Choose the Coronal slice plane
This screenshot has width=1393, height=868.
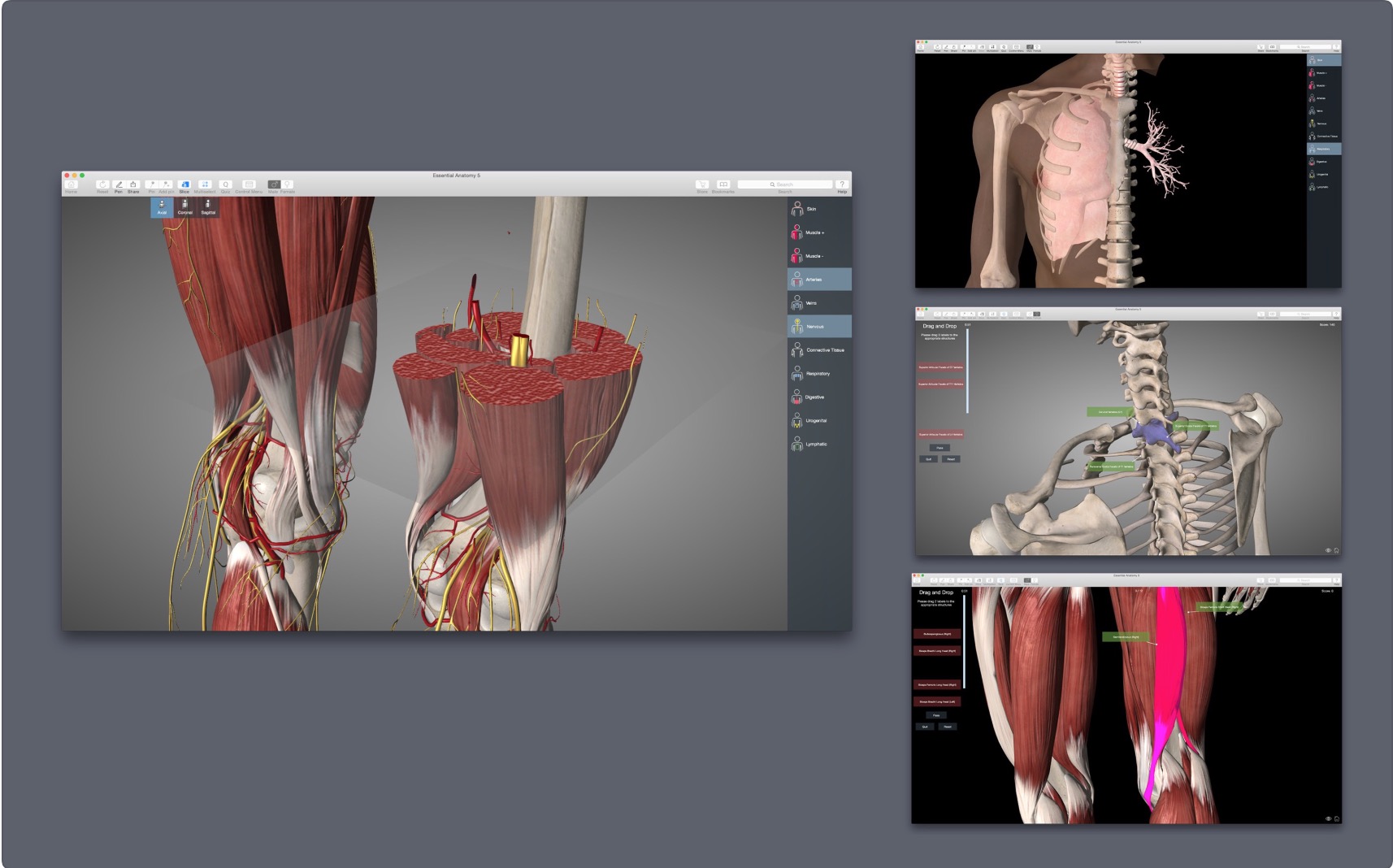click(185, 206)
